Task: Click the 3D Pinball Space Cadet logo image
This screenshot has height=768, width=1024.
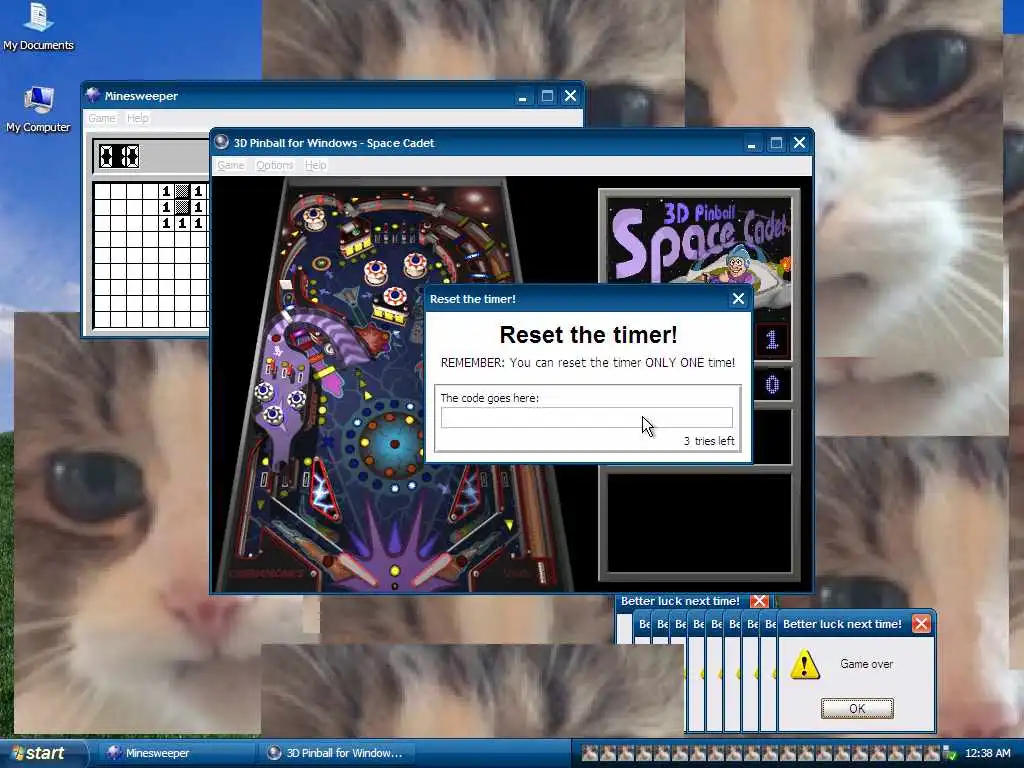Action: (699, 242)
